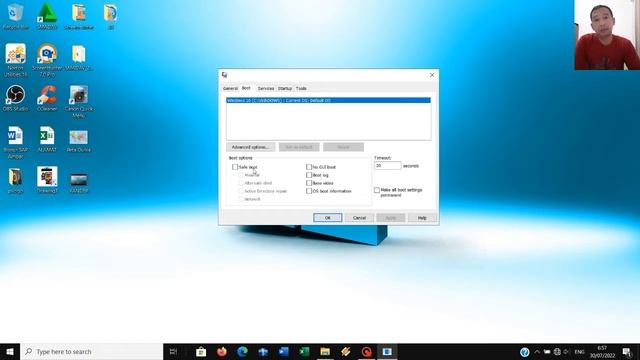Click the Type here to search box
Viewport: 640px width, 360px height.
click(x=92, y=351)
